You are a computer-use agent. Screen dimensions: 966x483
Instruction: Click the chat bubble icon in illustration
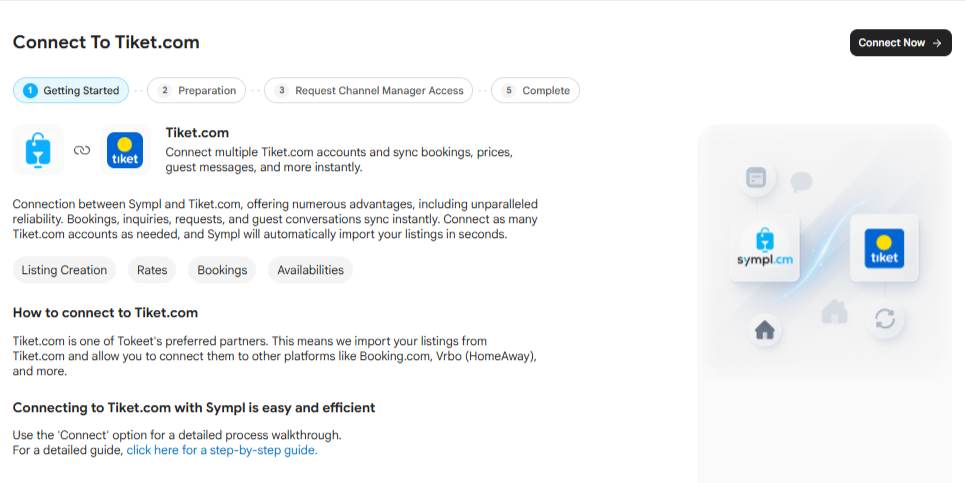tap(801, 182)
